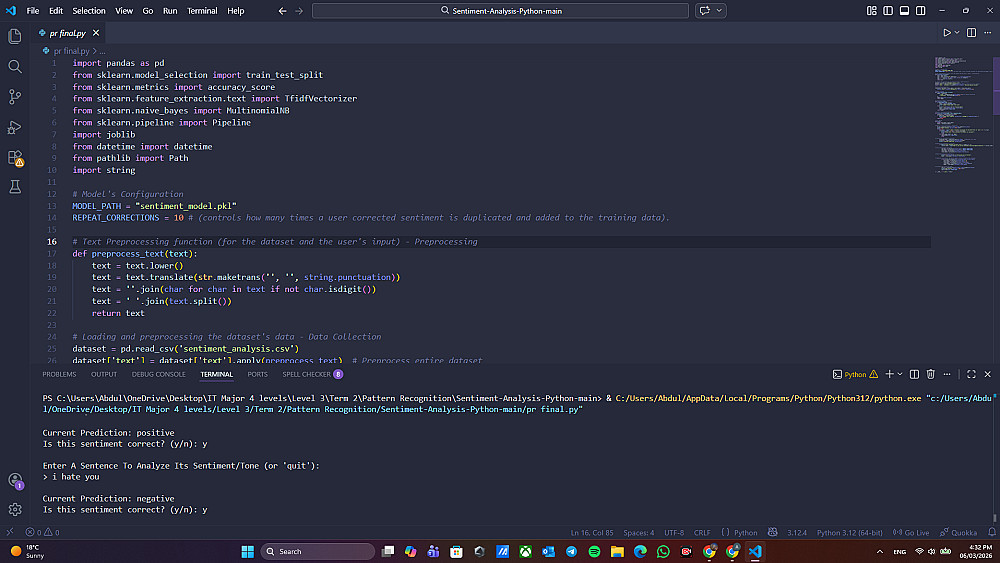Image resolution: width=1000 pixels, height=563 pixels.
Task: Open the Run and Debug view
Action: tap(15, 127)
